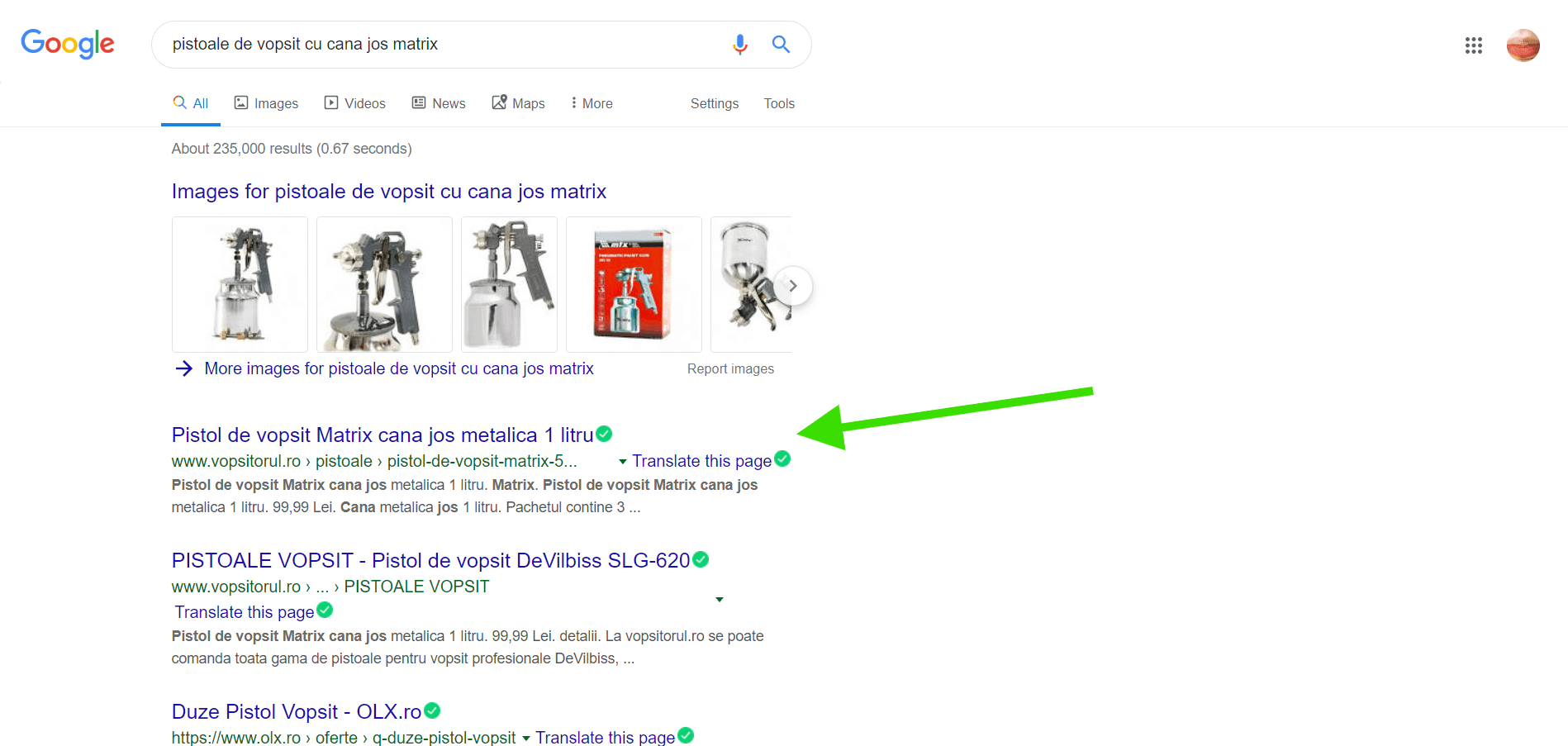Open the Maps tab
The image size is (1568, 746).
(519, 103)
